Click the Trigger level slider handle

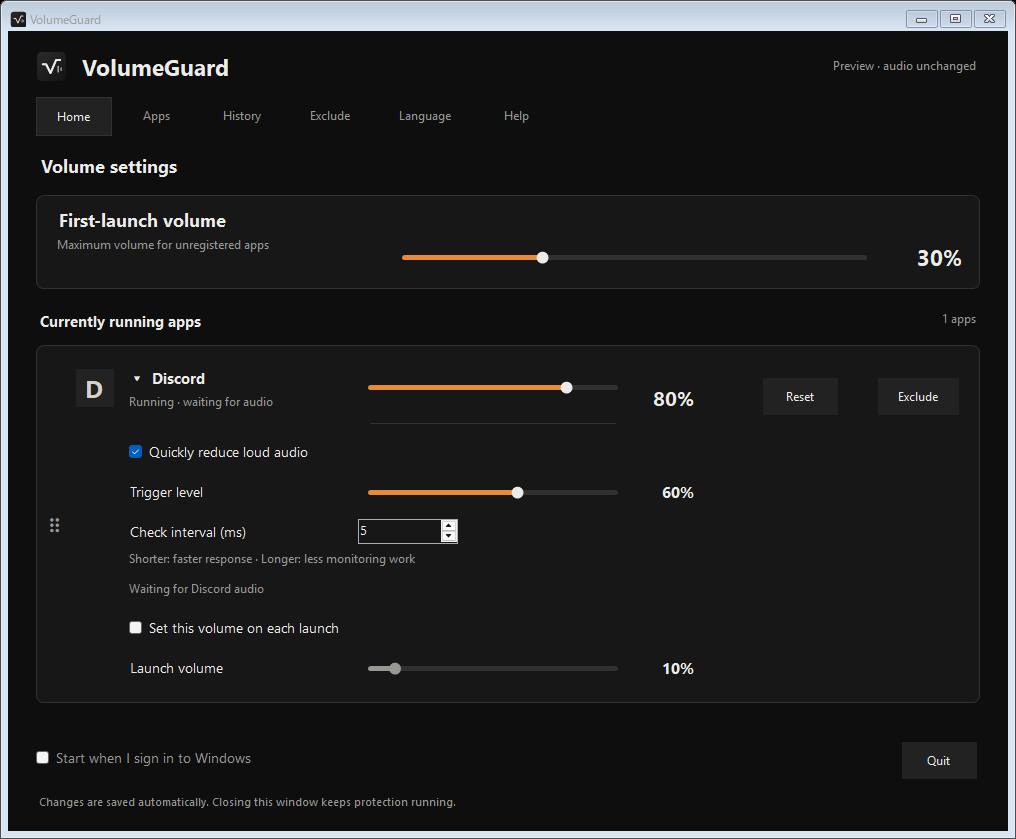pos(518,492)
